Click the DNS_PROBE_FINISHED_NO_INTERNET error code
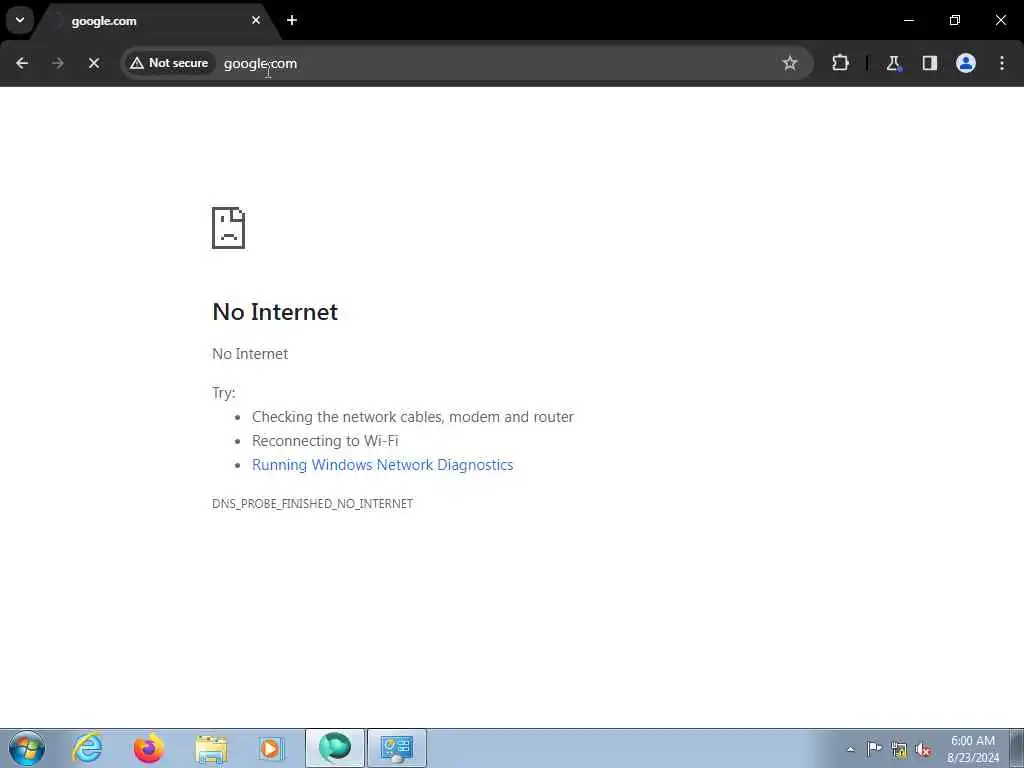 tap(312, 504)
